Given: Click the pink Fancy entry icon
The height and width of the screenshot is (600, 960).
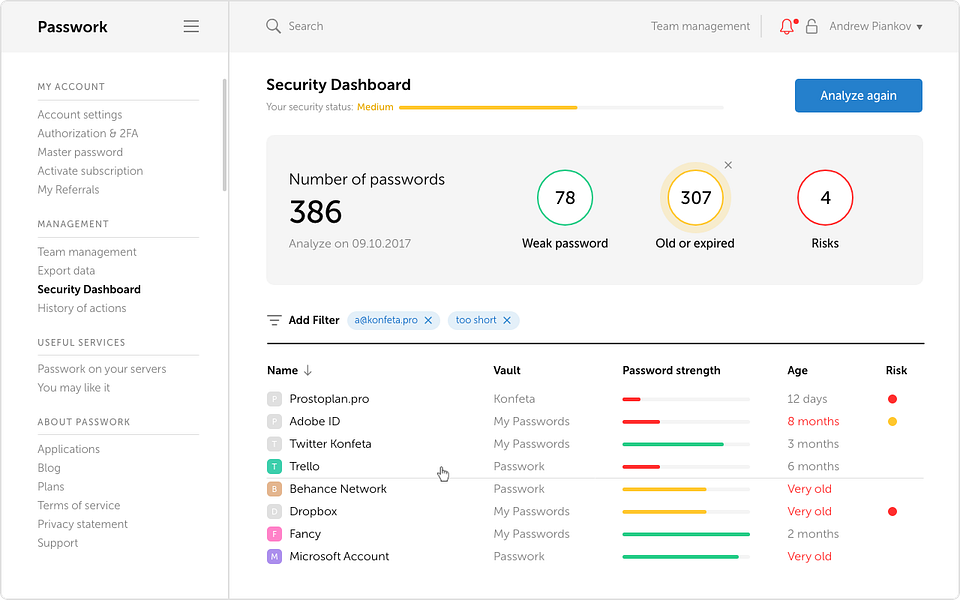Looking at the screenshot, I should (274, 534).
